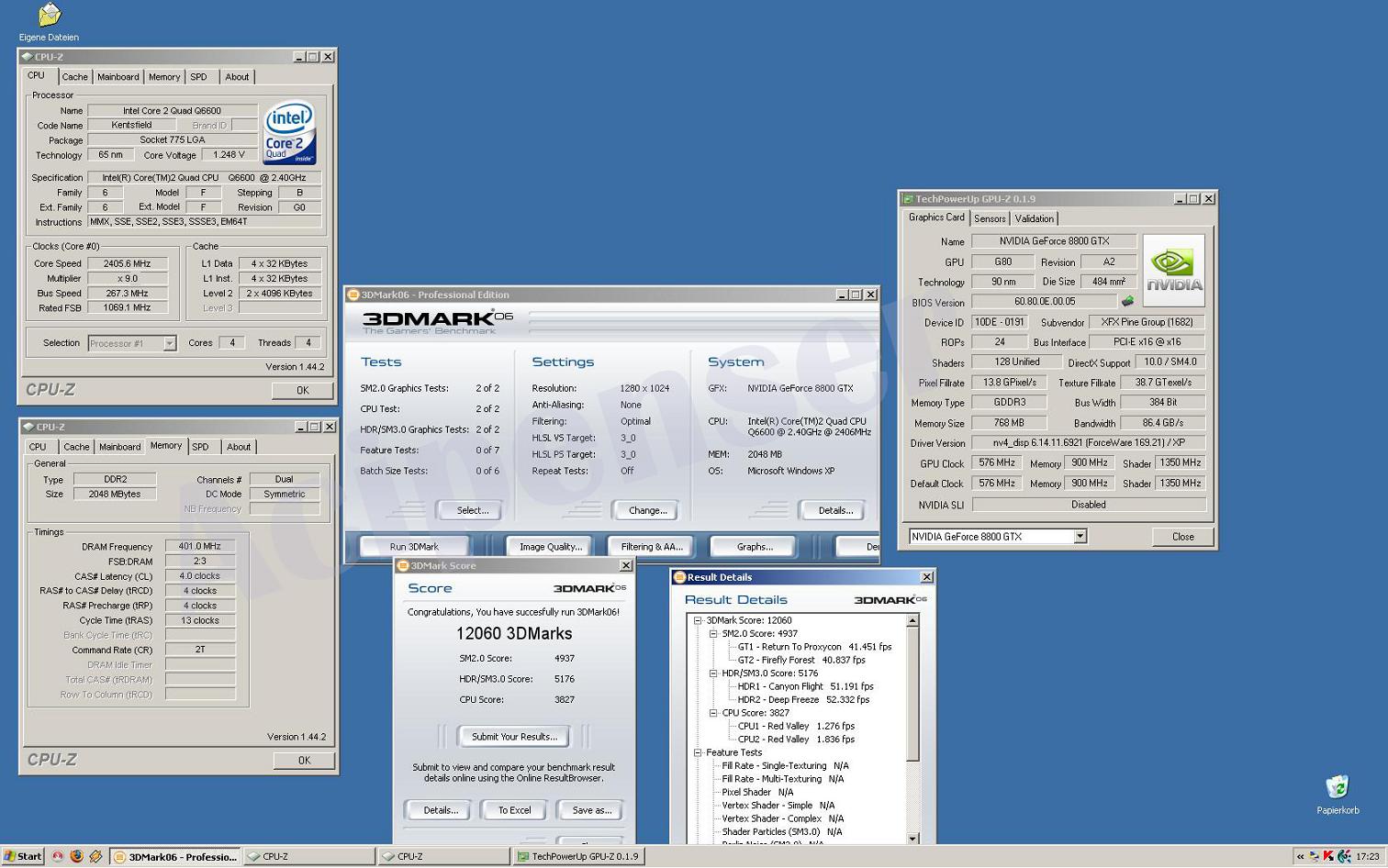Image resolution: width=1388 pixels, height=868 pixels.
Task: Activate the GPU-Z 0.1.9 taskbar item
Action: pyautogui.click(x=578, y=856)
